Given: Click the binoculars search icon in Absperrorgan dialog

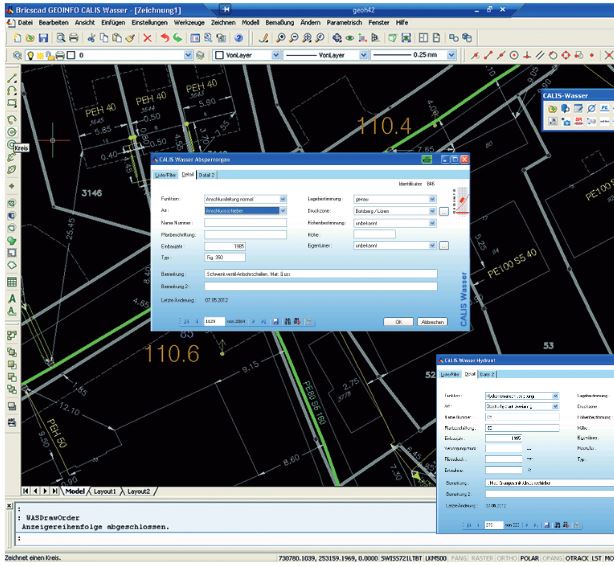Looking at the screenshot, I should point(287,322).
